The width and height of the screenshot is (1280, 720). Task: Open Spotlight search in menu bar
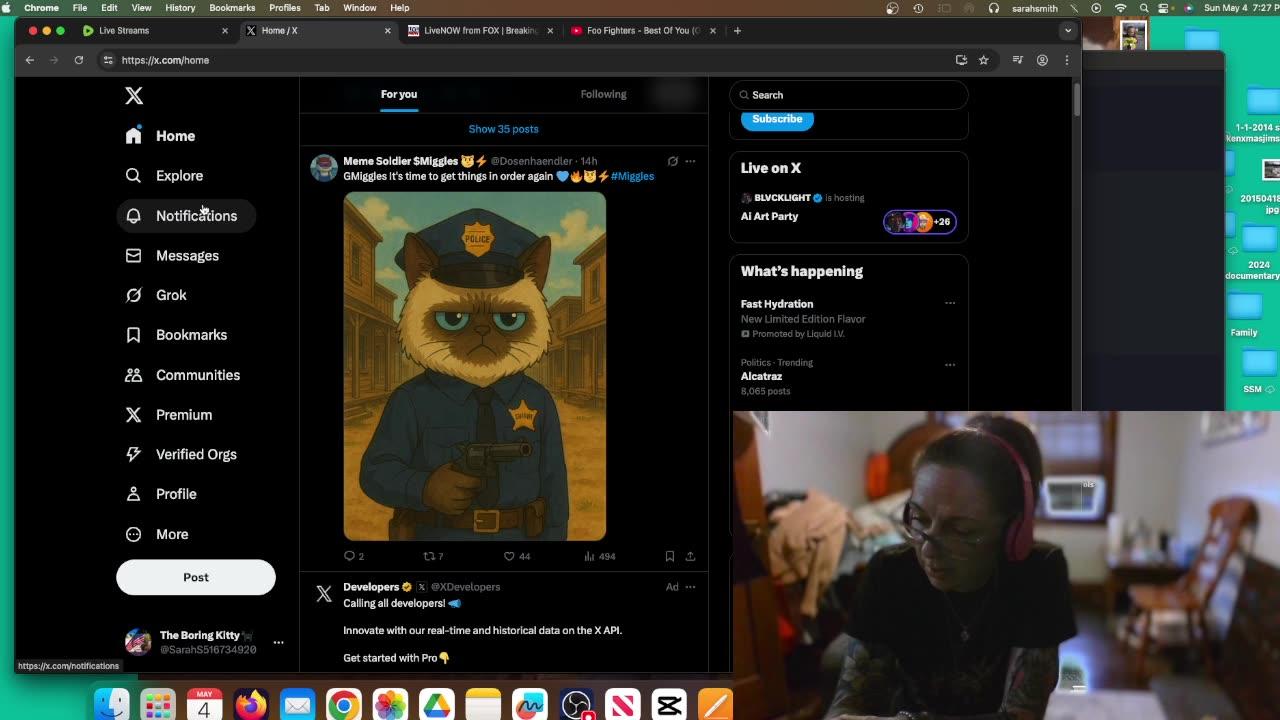[1143, 8]
